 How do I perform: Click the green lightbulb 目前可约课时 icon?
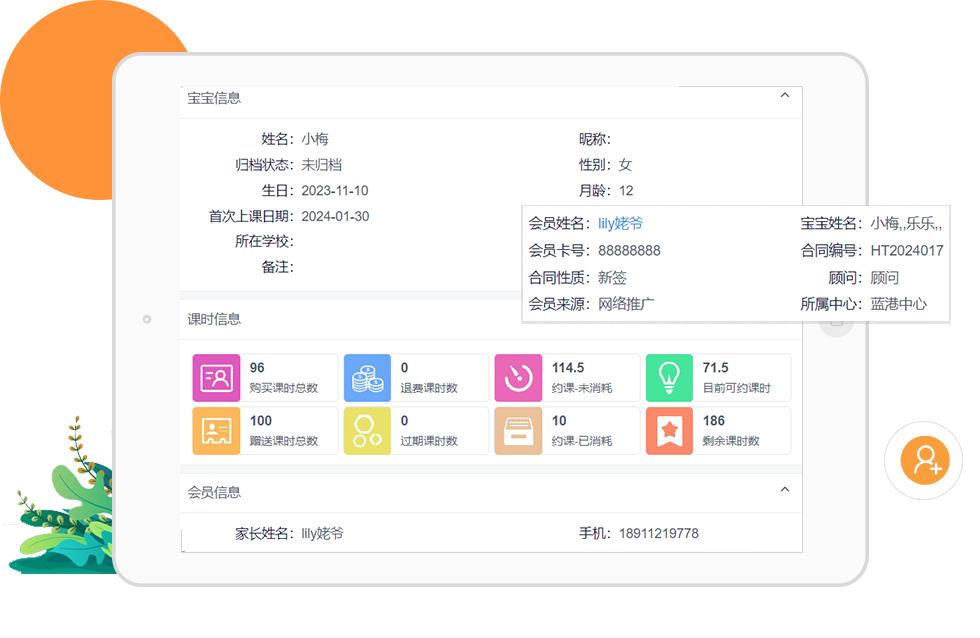coord(669,378)
